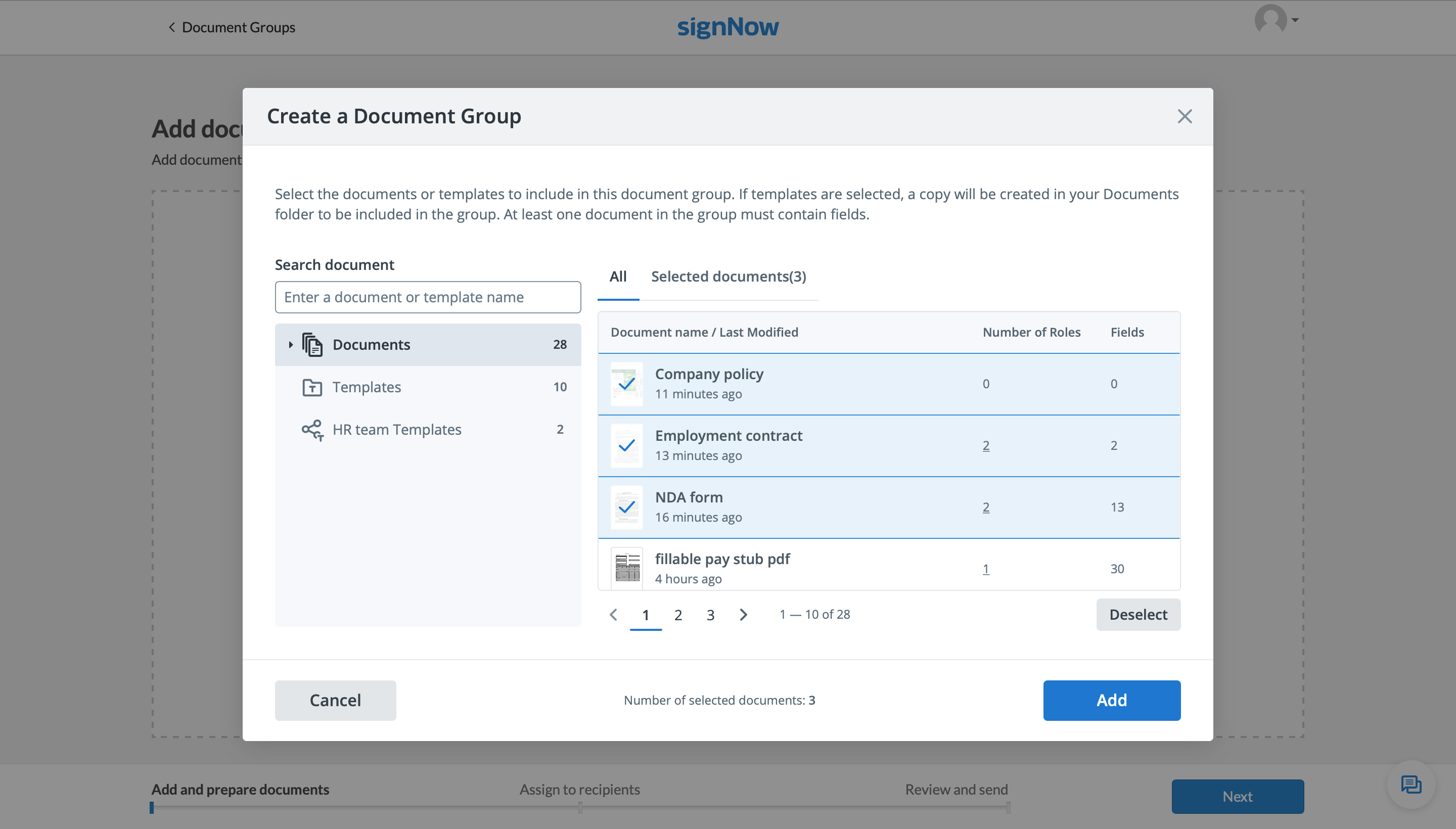
Task: Open the HR team Templates shared icon
Action: 312,430
